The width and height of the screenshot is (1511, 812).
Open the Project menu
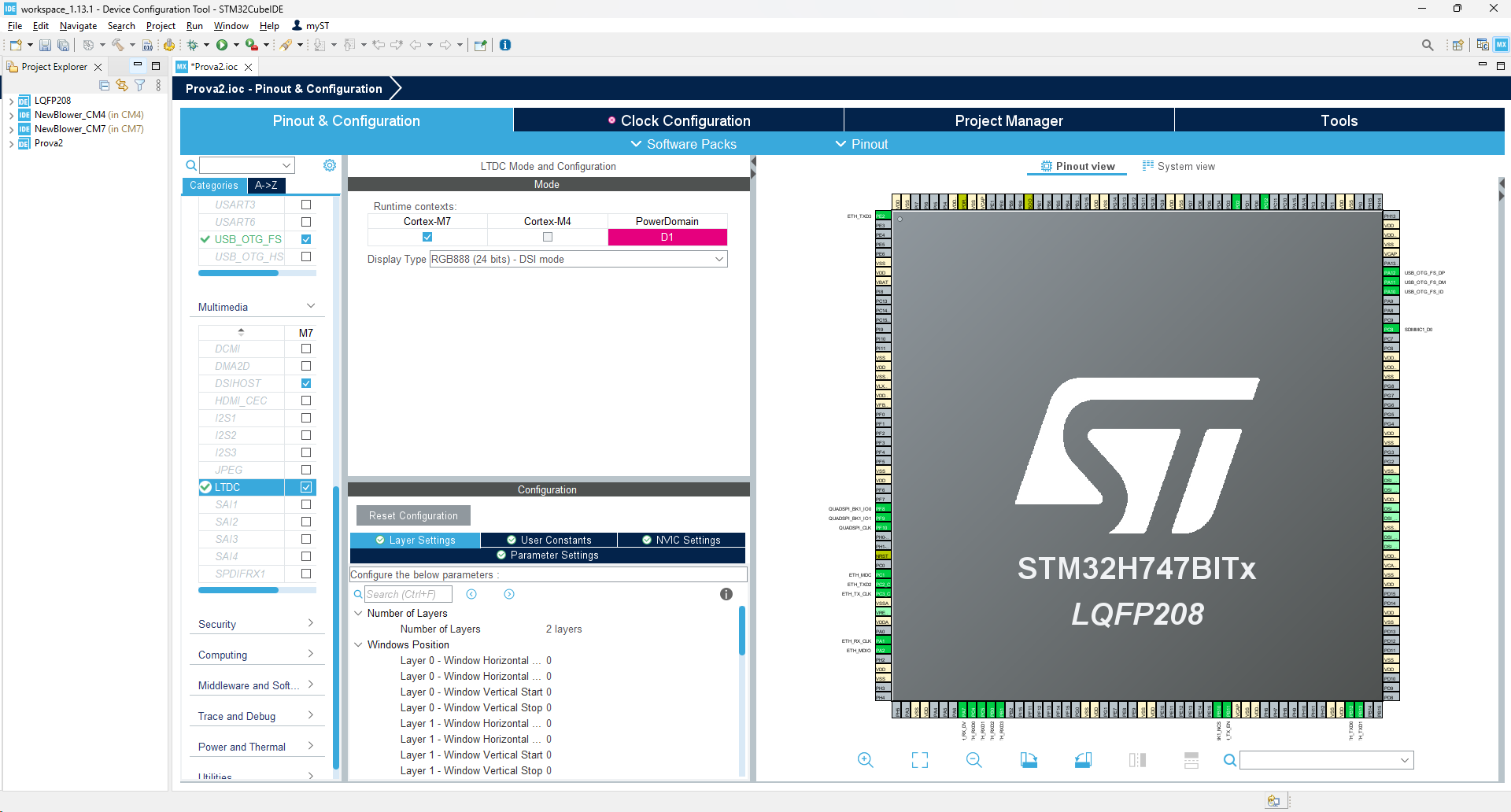[161, 25]
